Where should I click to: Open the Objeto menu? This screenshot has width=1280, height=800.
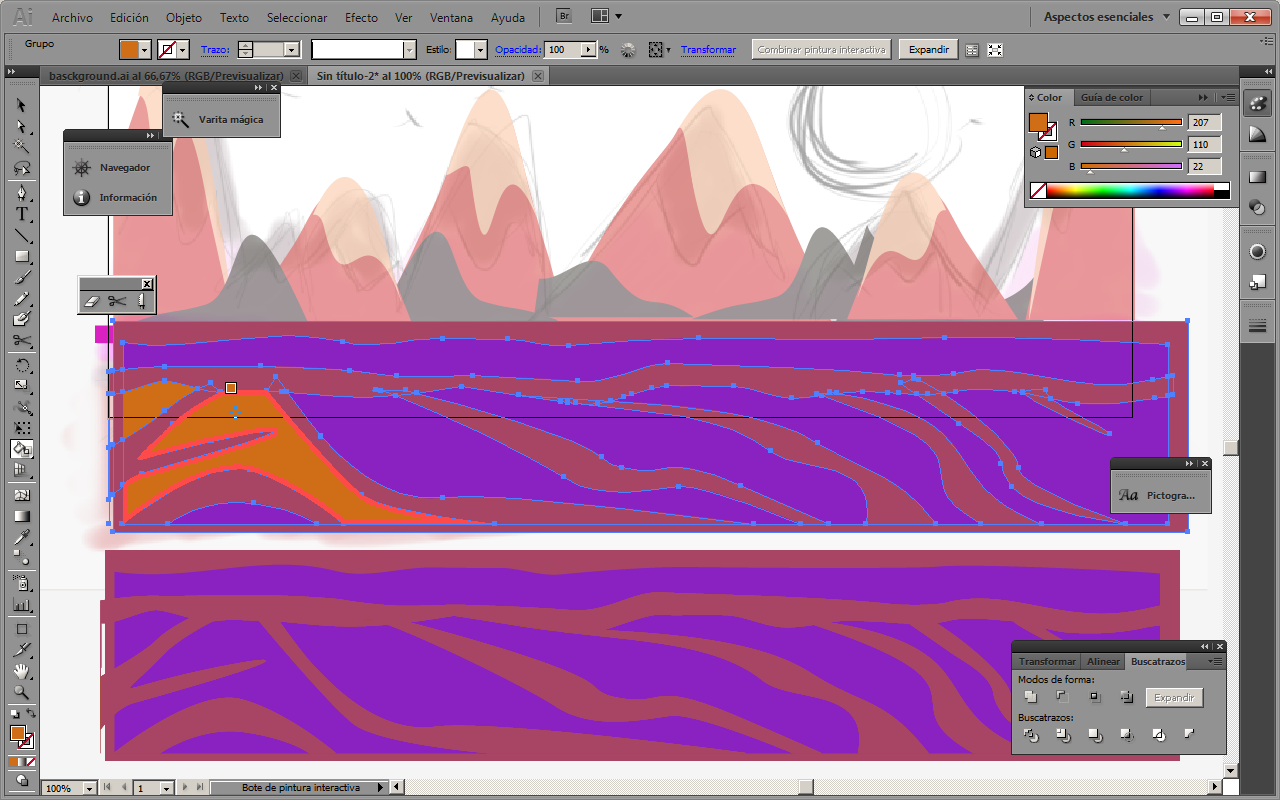point(184,17)
